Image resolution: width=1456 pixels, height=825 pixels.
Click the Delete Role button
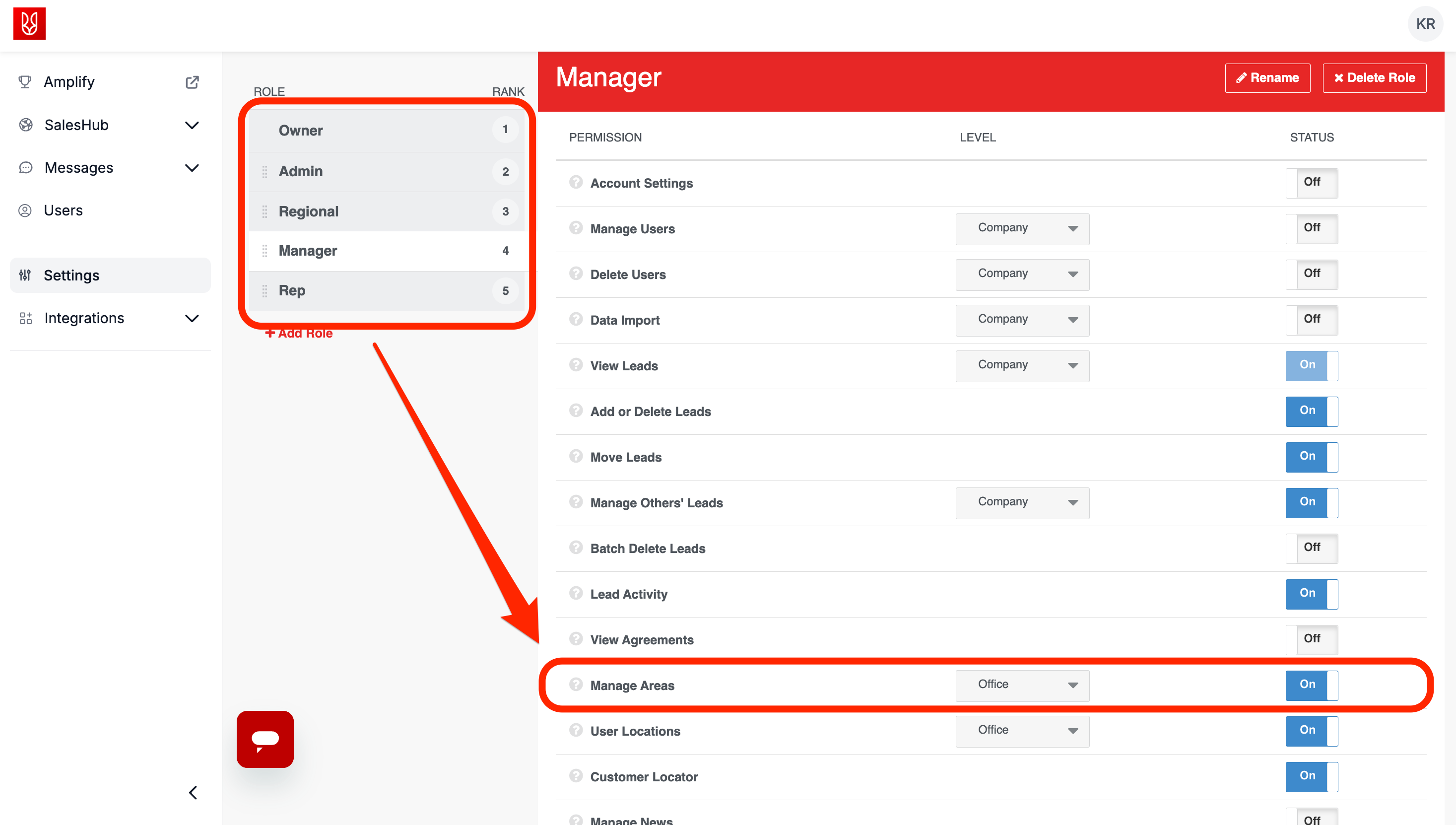[x=1374, y=78]
